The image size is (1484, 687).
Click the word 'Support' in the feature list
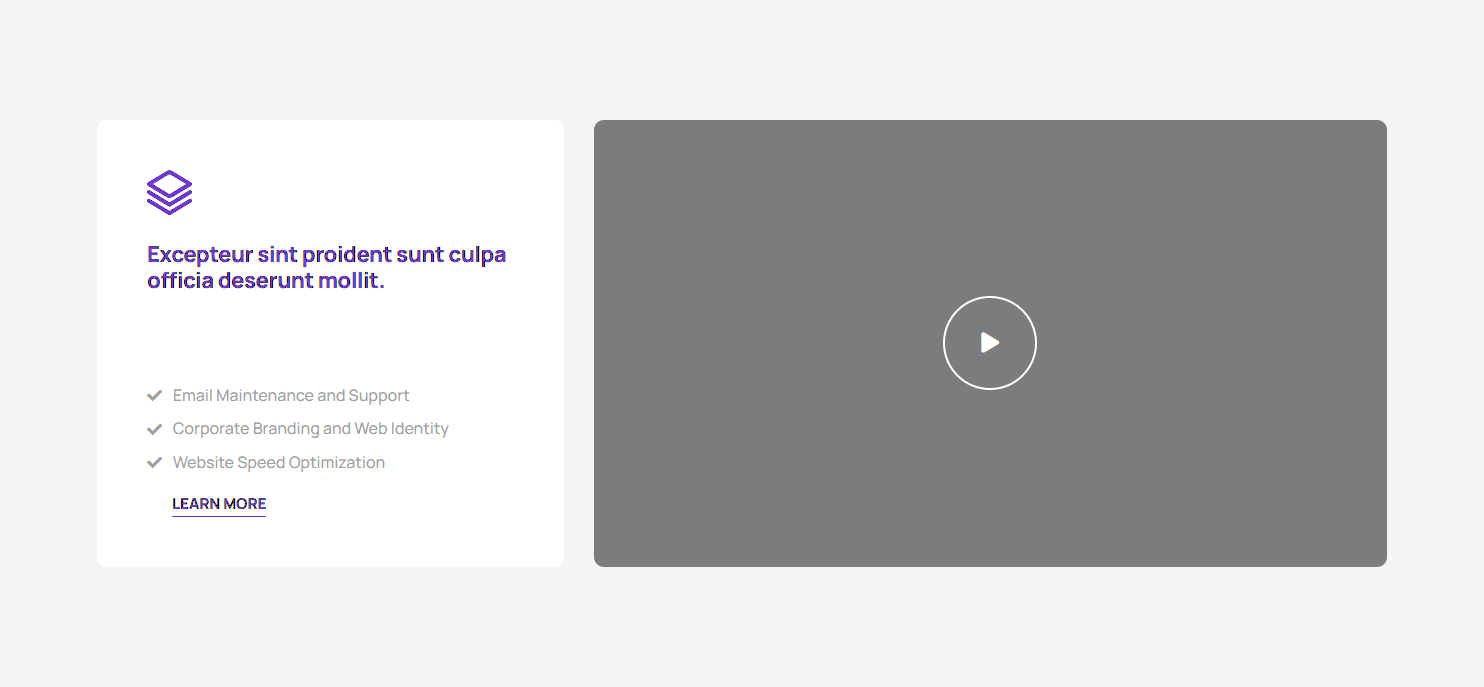[x=379, y=396]
